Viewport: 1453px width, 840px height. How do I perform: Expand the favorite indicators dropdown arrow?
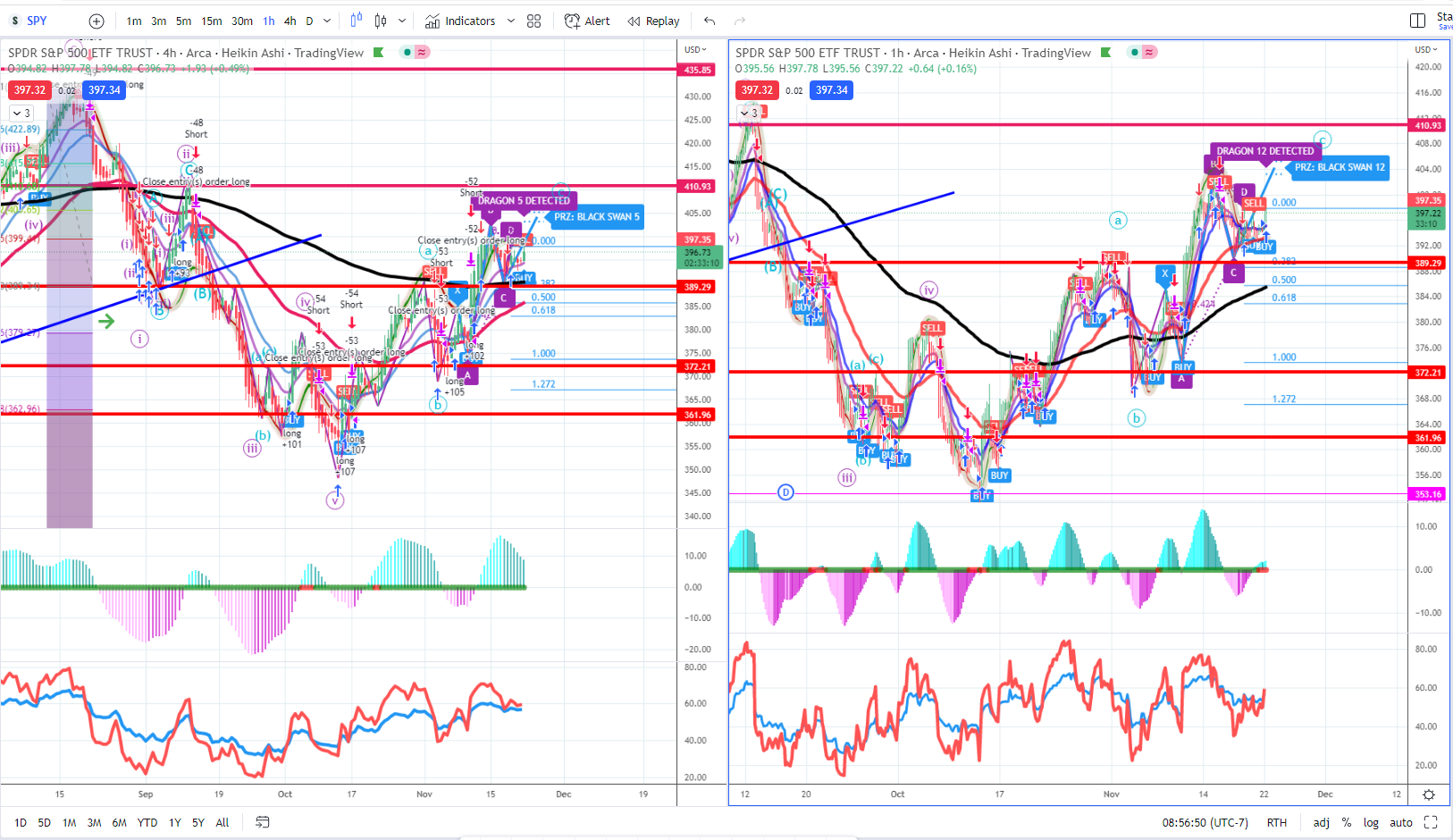pos(511,21)
